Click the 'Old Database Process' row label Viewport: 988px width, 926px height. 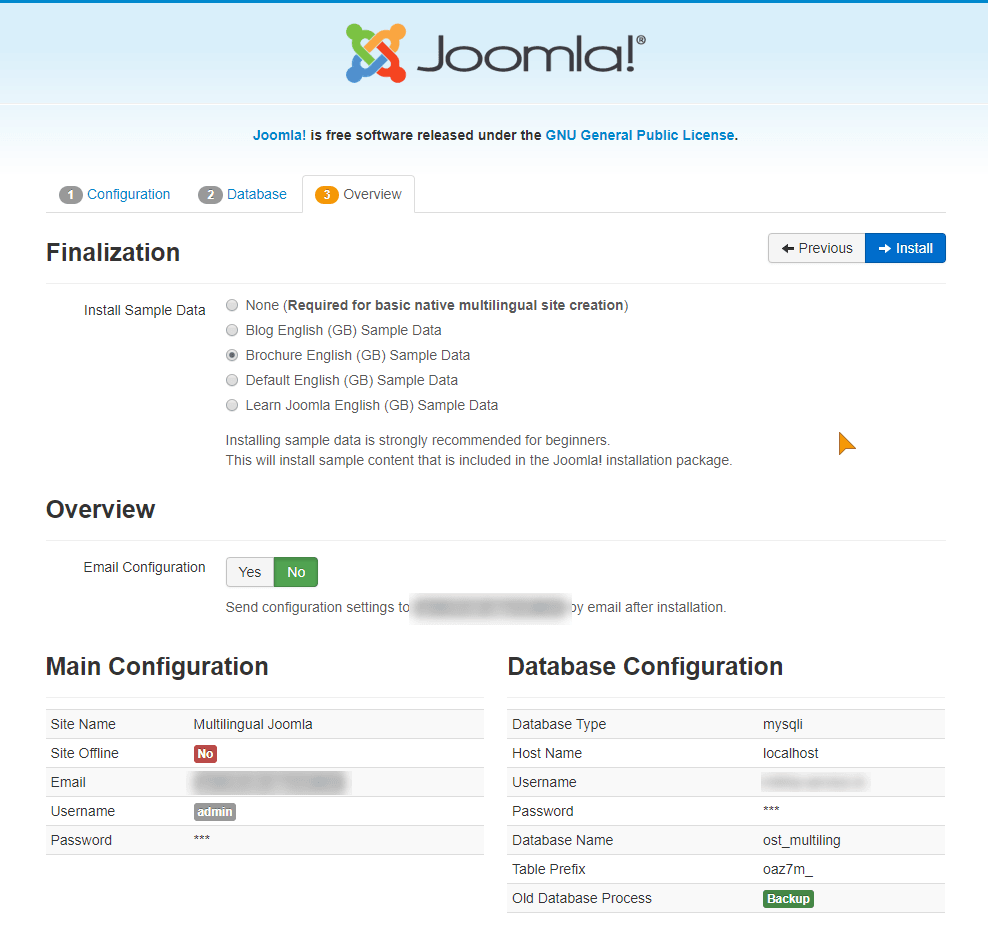[x=582, y=898]
